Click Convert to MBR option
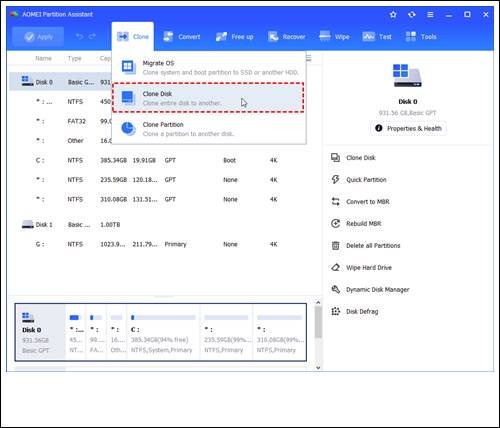The image size is (500, 428). pyautogui.click(x=368, y=202)
